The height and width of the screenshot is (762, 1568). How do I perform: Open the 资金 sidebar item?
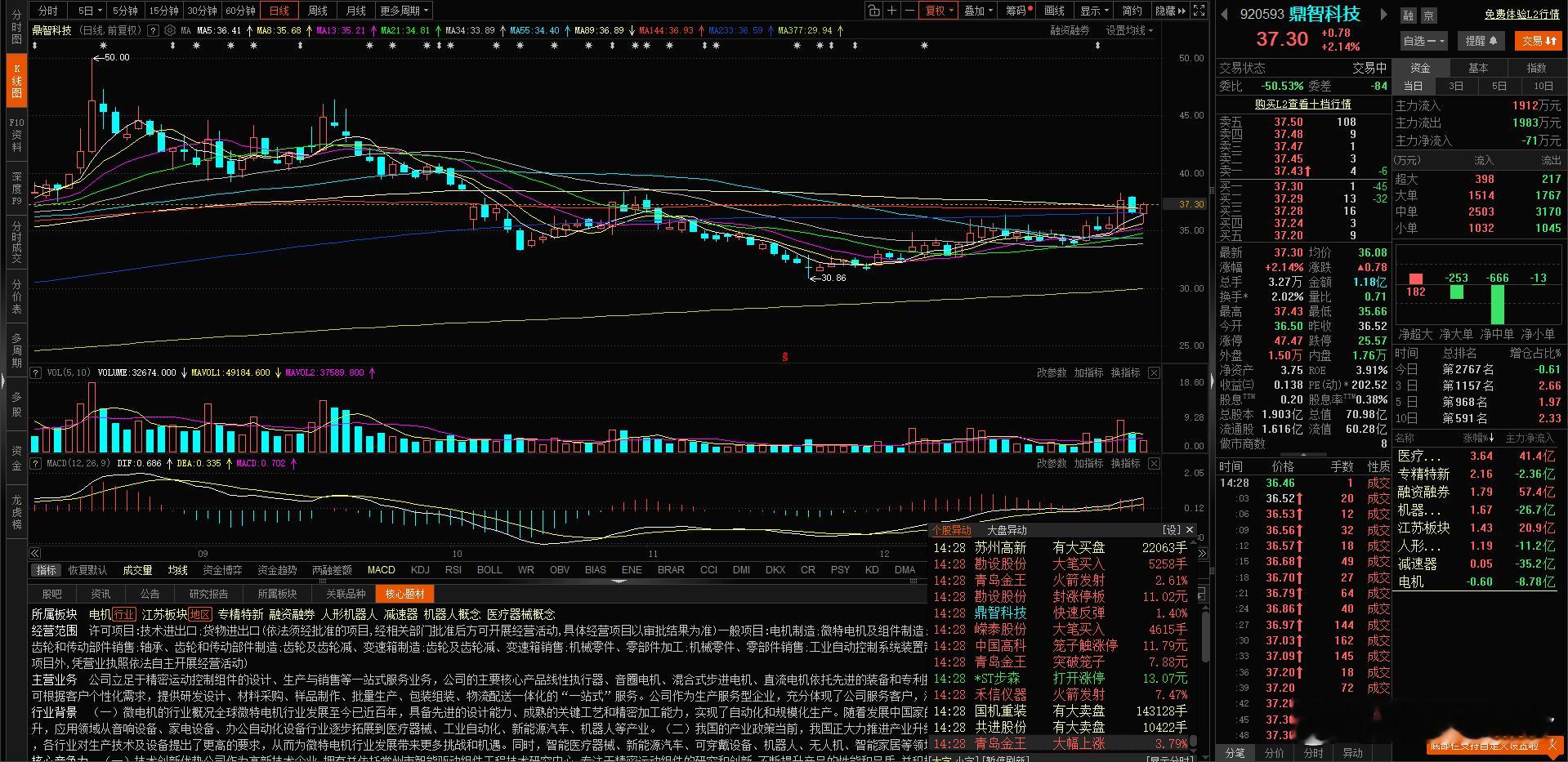tap(16, 458)
